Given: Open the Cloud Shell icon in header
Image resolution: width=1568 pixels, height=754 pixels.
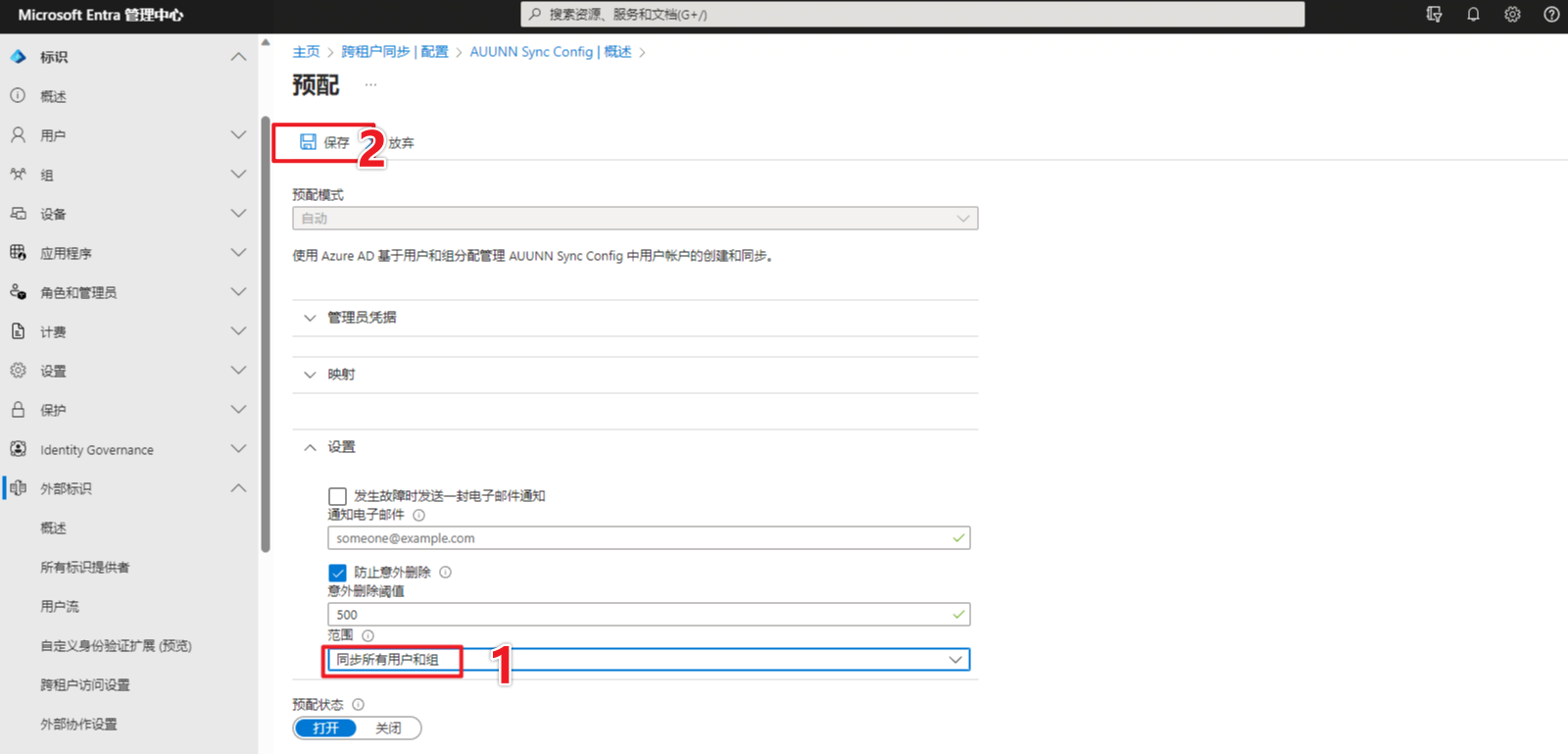Looking at the screenshot, I should (1434, 15).
